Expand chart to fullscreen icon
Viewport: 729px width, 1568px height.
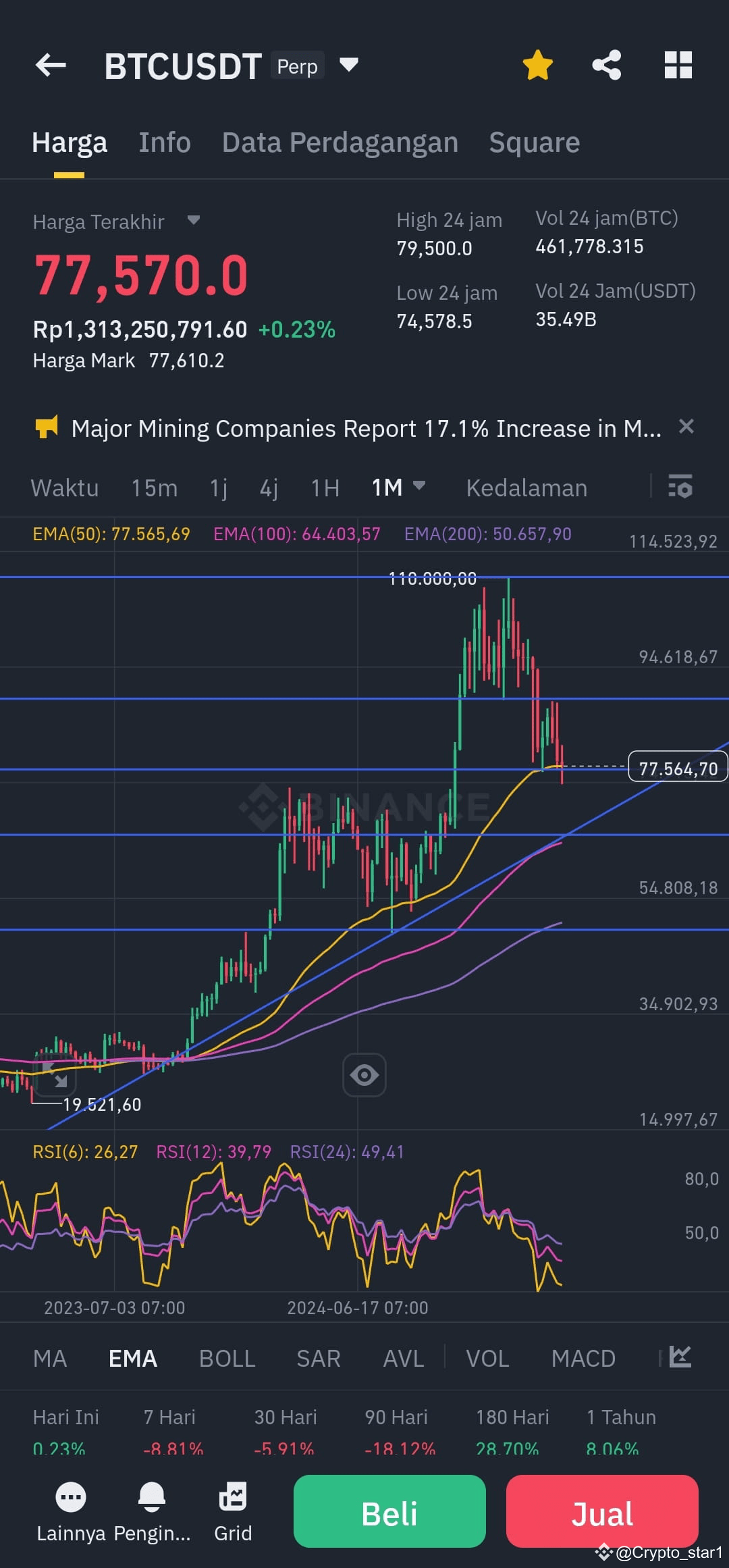tap(54, 1074)
